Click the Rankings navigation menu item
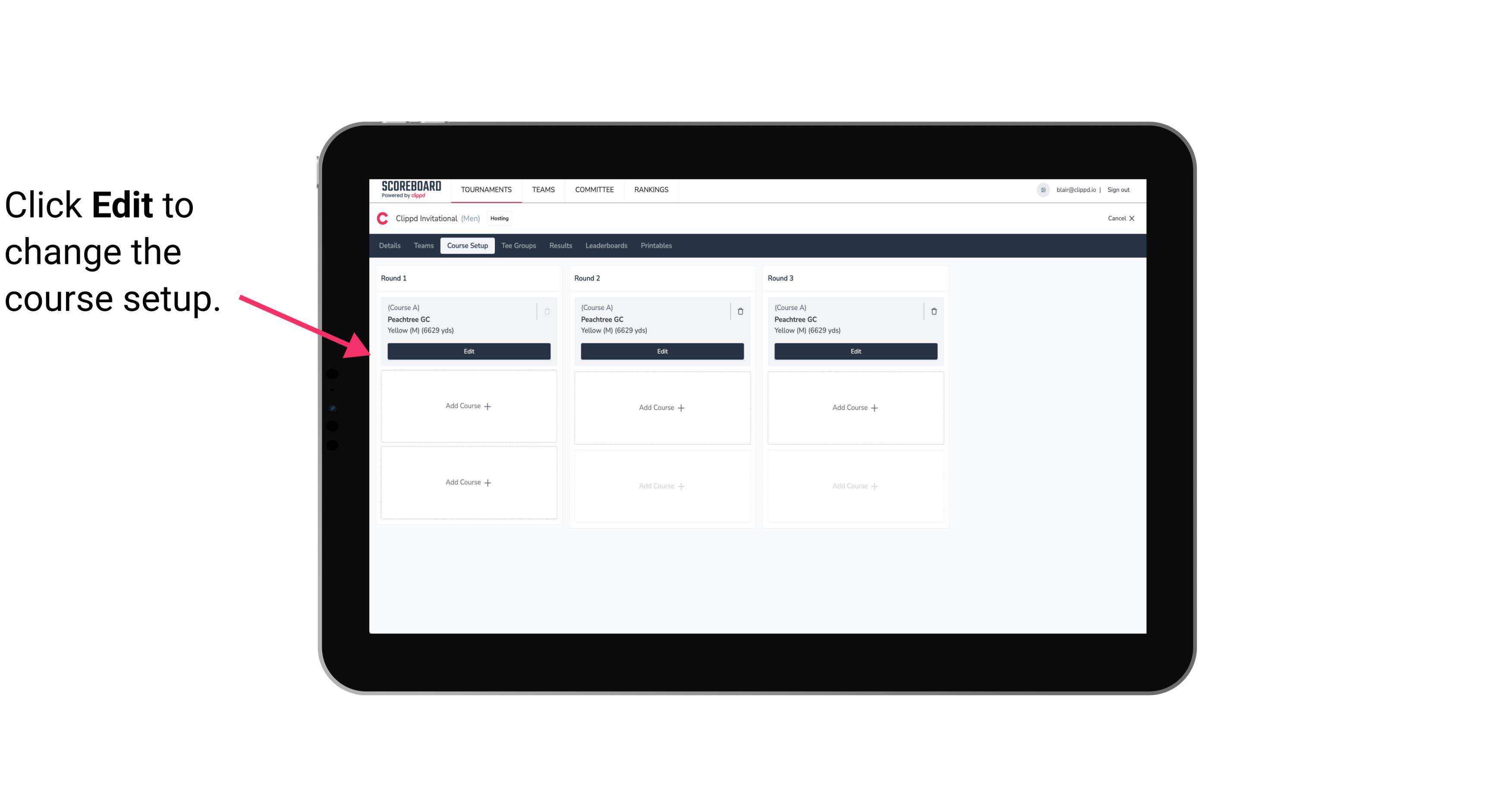This screenshot has height=812, width=1510. [x=651, y=189]
